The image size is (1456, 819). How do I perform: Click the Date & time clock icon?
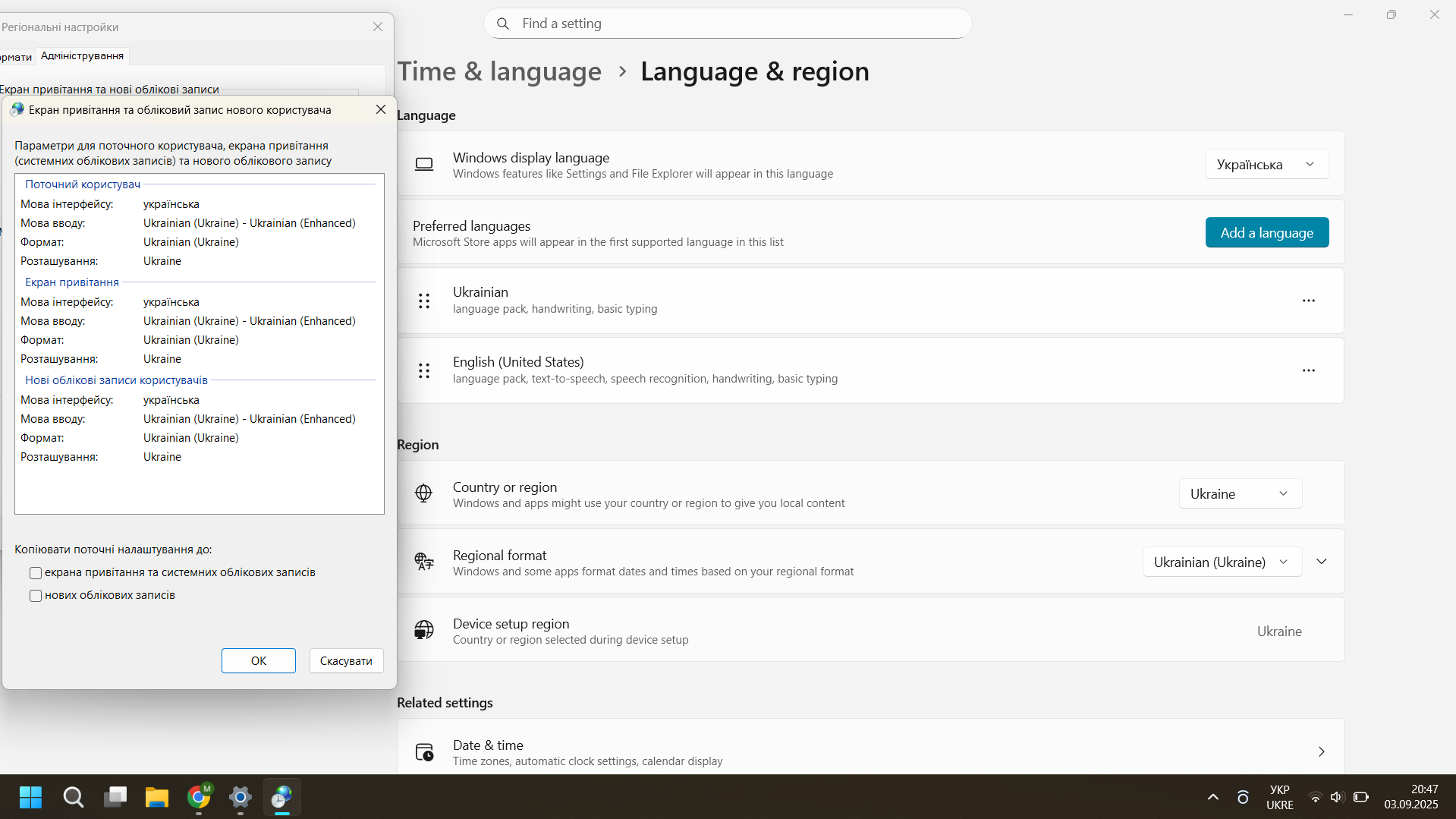424,752
